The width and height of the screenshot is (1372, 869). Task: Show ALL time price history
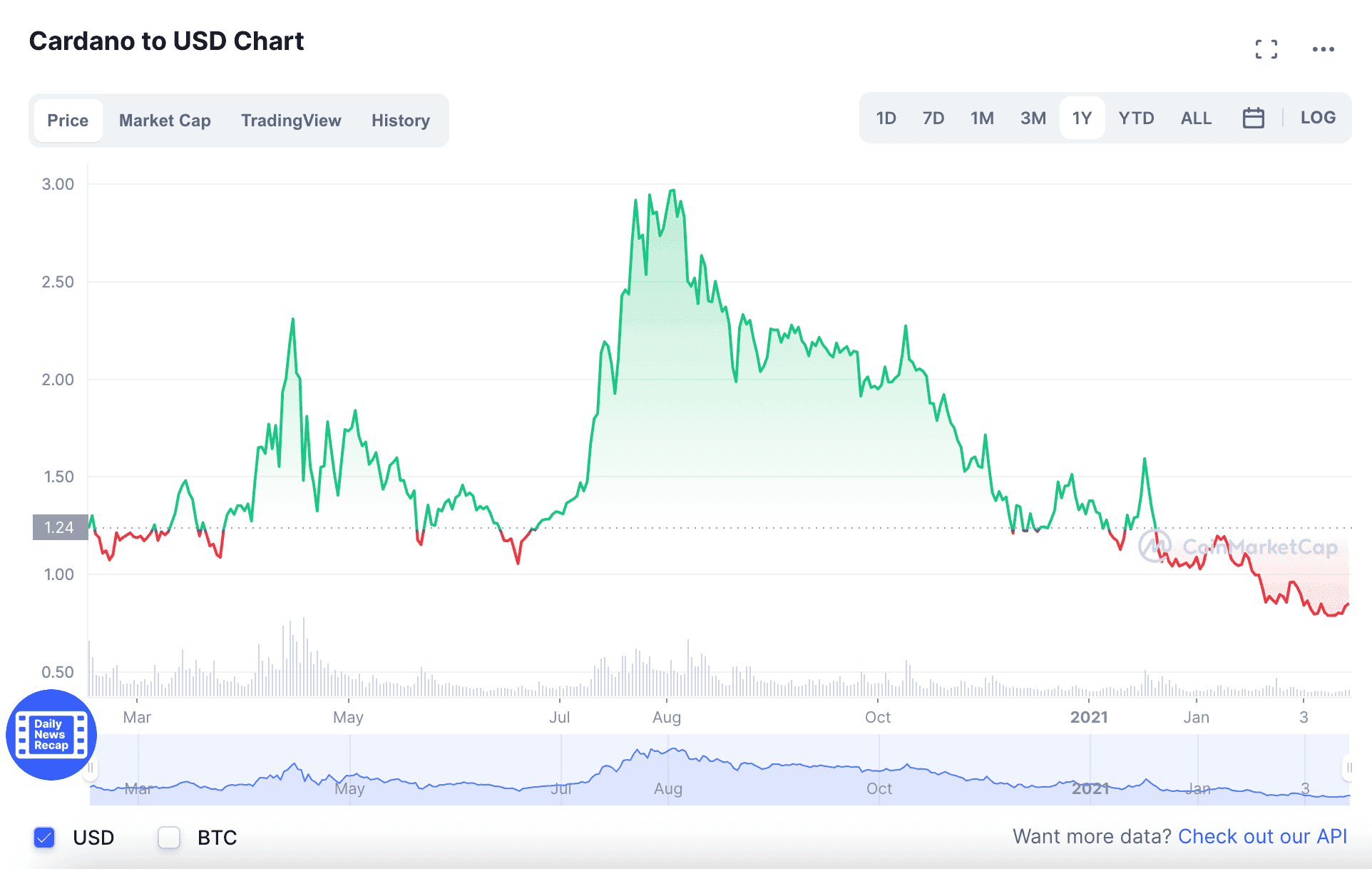[x=1196, y=118]
